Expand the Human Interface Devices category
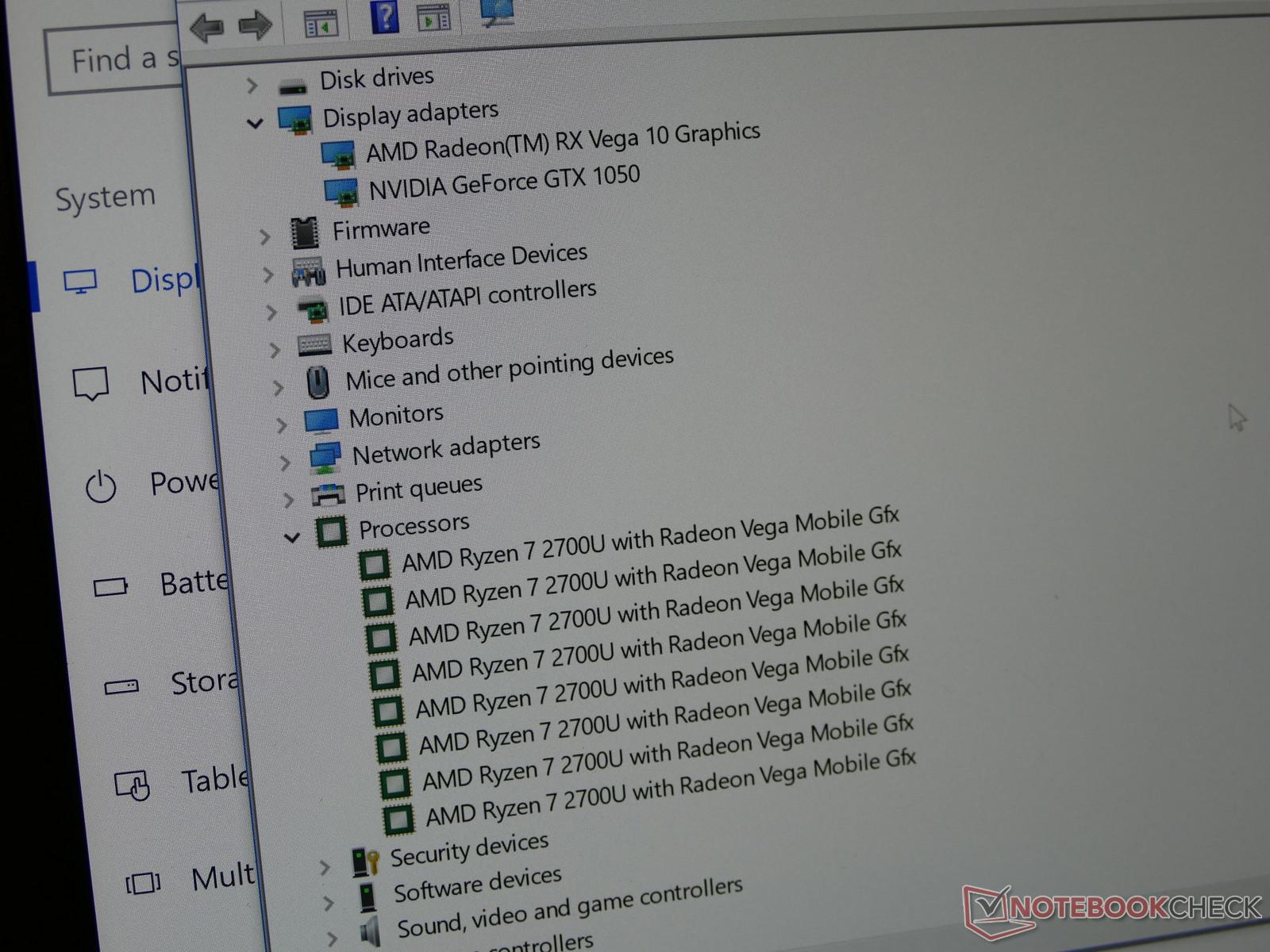 point(268,275)
